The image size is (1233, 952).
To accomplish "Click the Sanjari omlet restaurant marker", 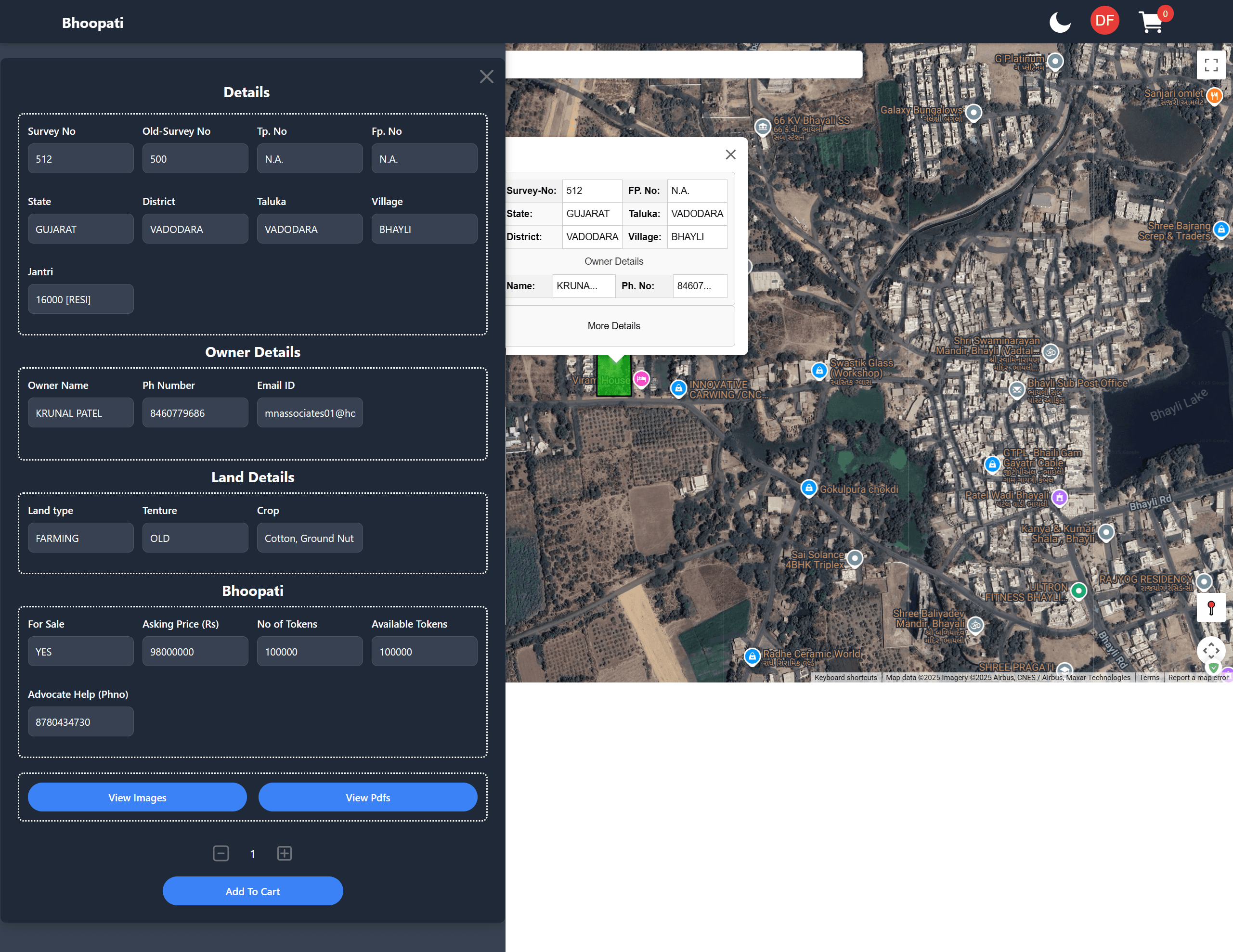I will 1214,96.
